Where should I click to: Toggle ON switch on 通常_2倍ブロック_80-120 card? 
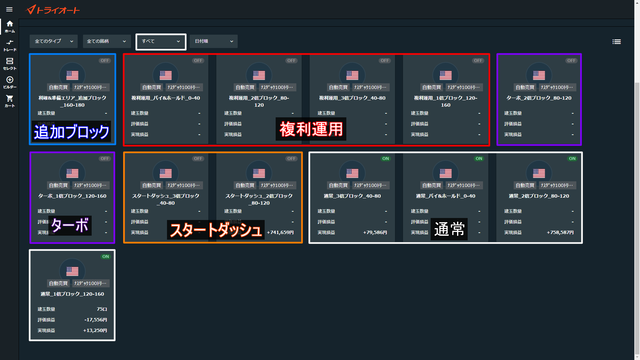(572, 158)
